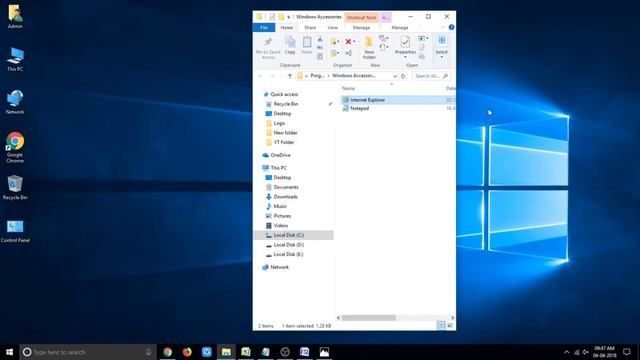Select the Shortcut Tools contextual tab

(361, 17)
